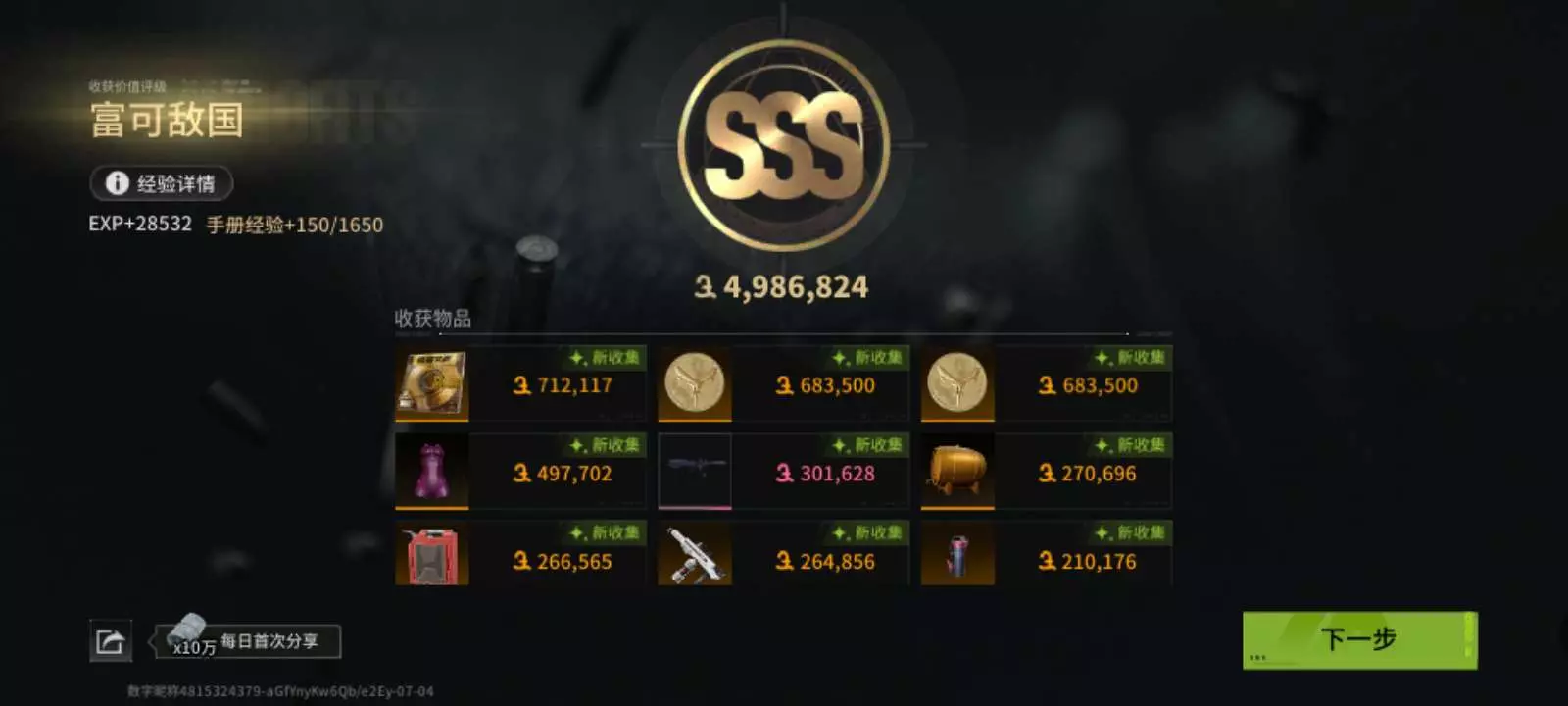Image resolution: width=1568 pixels, height=706 pixels.
Task: Select the second gold medal item icon
Action: point(957,383)
